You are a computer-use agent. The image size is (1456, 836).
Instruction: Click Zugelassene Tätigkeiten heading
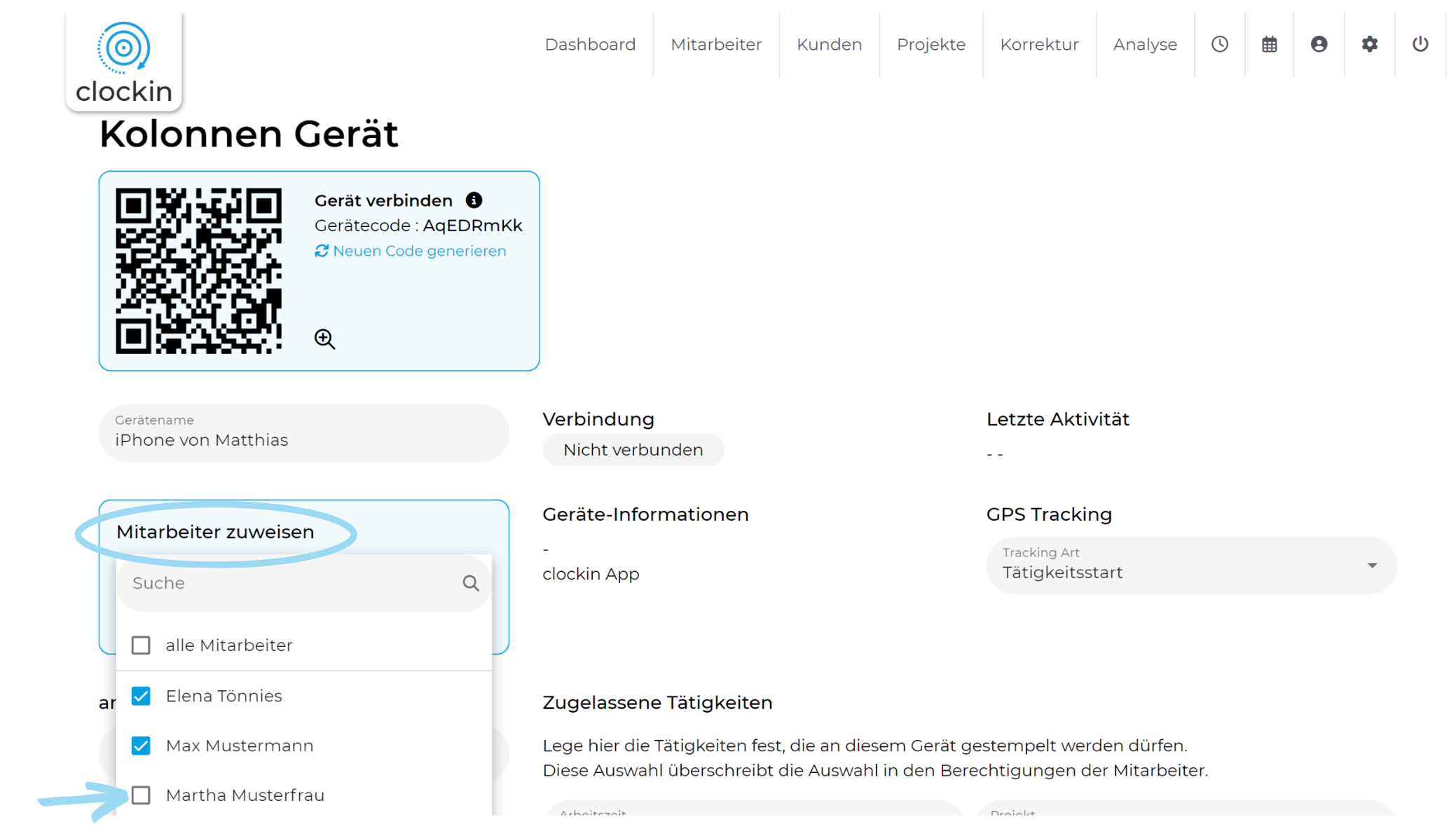click(657, 703)
